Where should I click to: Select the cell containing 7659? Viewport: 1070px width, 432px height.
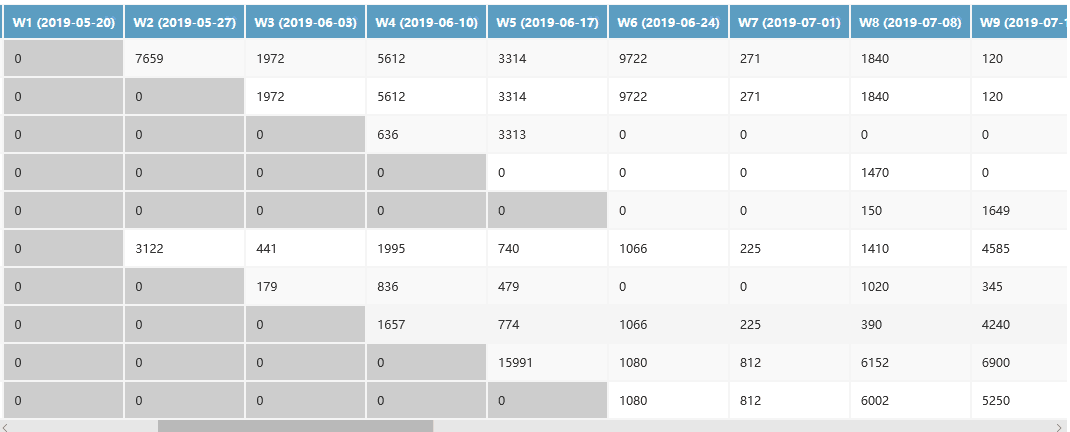coord(184,59)
